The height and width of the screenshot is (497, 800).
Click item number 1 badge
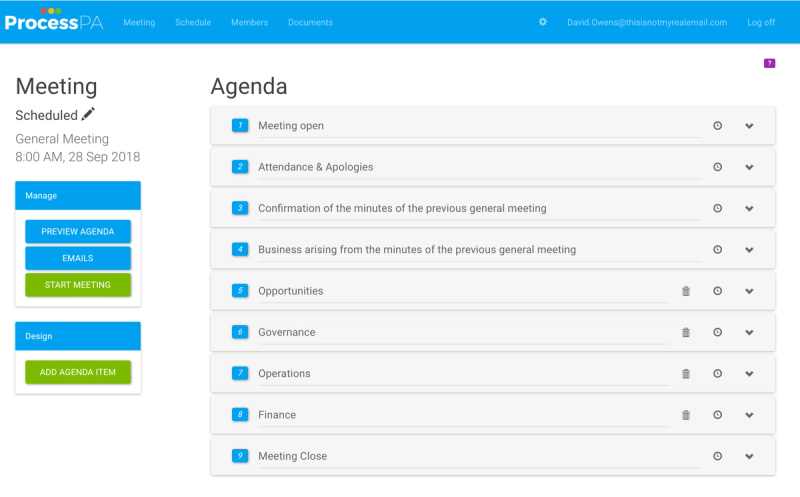click(240, 125)
